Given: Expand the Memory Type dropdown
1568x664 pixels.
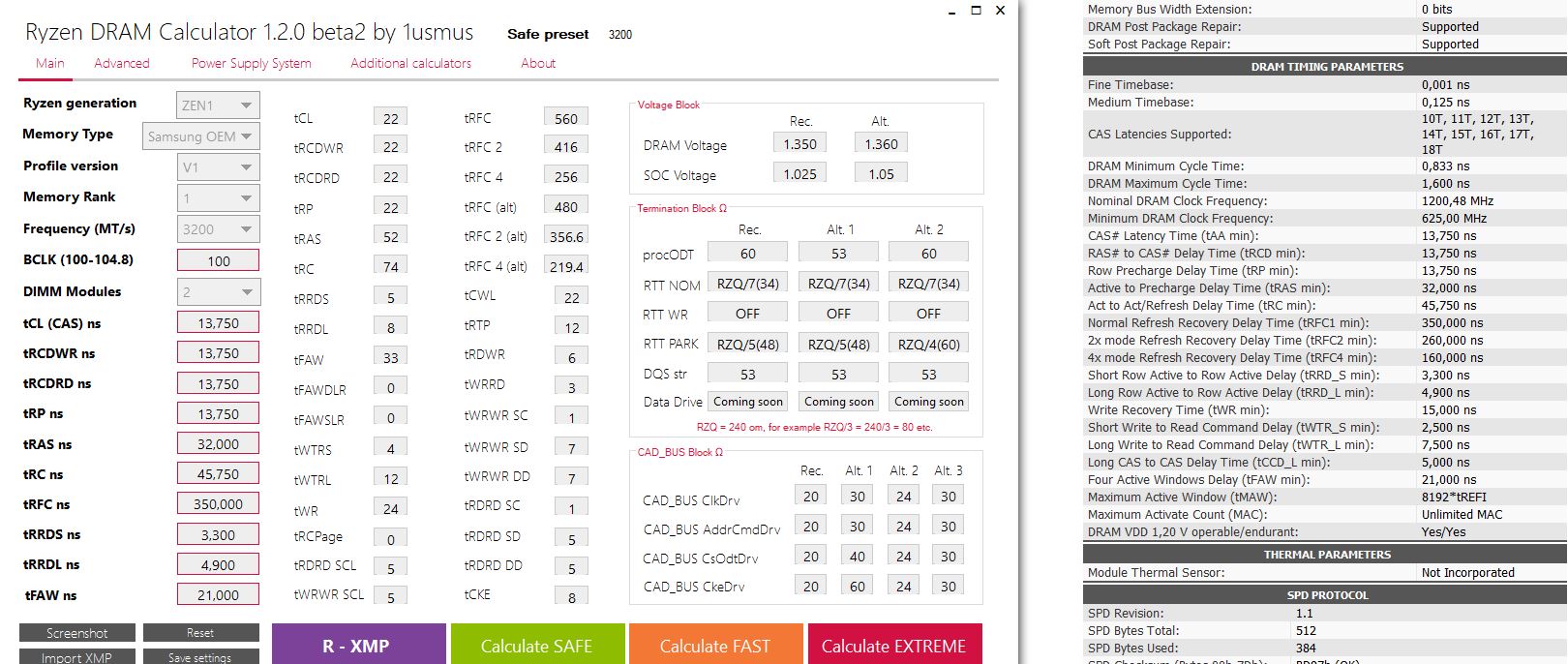Looking at the screenshot, I should point(201,136).
